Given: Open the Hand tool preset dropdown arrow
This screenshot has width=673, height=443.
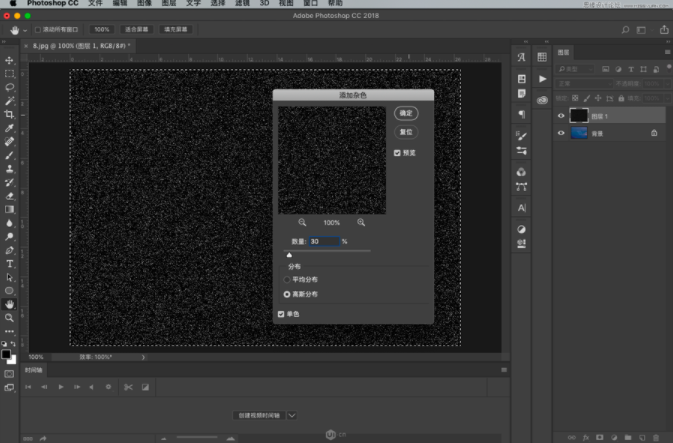Looking at the screenshot, I should 25,30.
